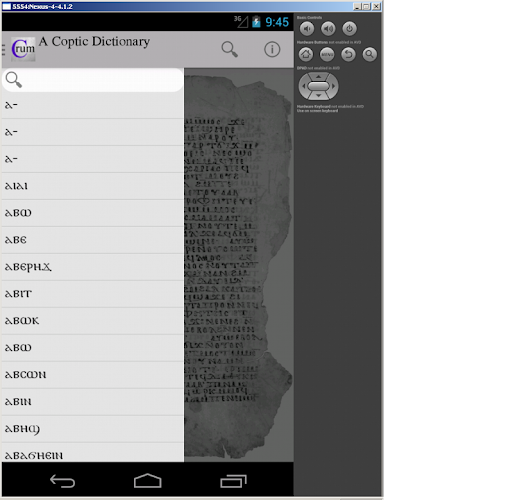The height and width of the screenshot is (500, 513).
Task: Tap the manuscript image to close drawer
Action: 238,265
